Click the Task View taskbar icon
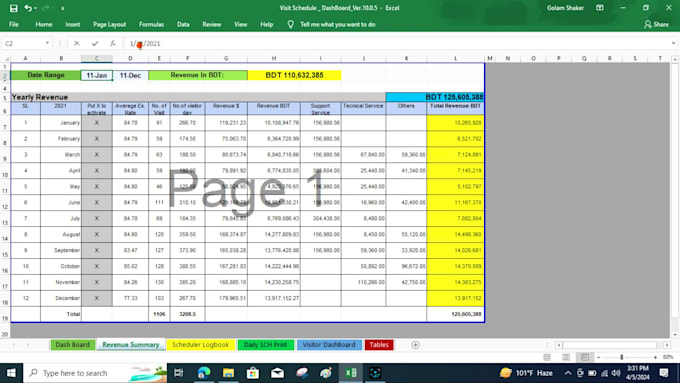Viewport: 680px width, 383px height. [178, 373]
